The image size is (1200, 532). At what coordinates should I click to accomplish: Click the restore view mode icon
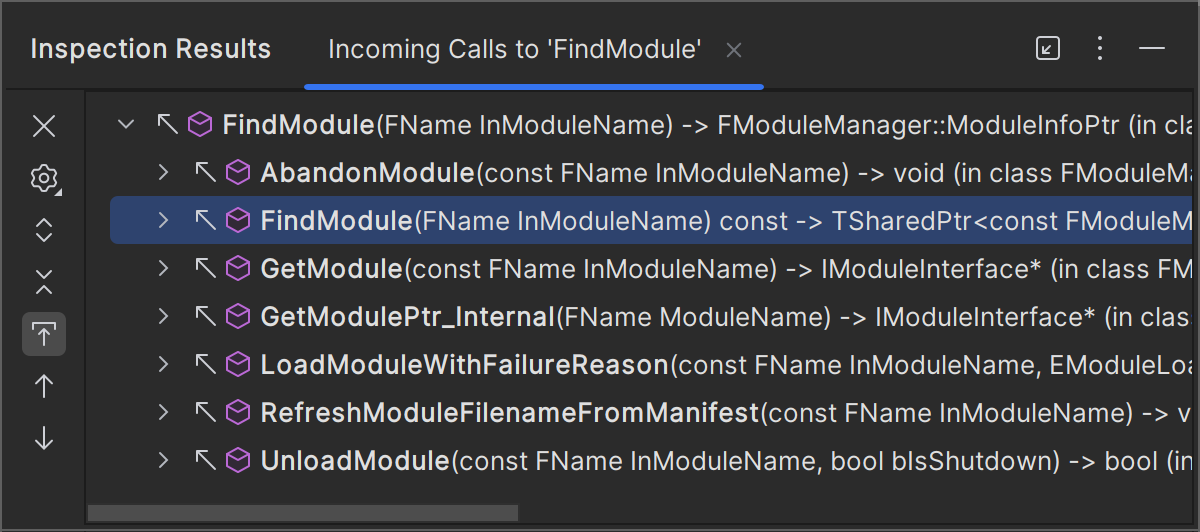click(1047, 48)
